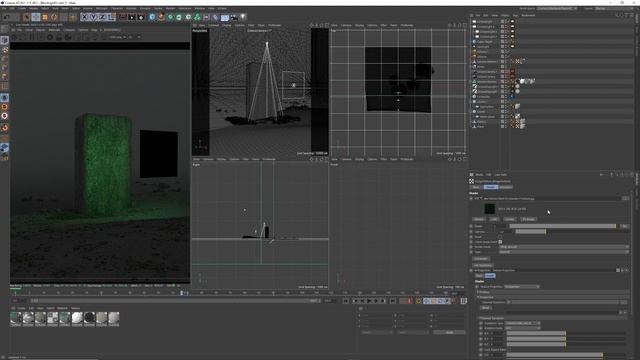
Task: Open the Create menu
Action: (x=22, y=9)
